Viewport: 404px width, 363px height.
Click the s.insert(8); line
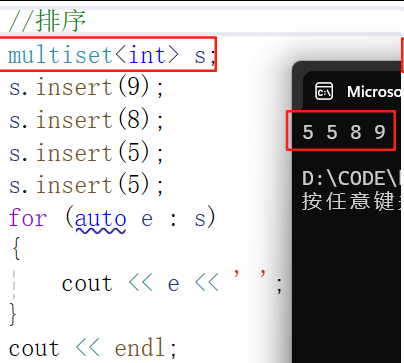[x=86, y=119]
